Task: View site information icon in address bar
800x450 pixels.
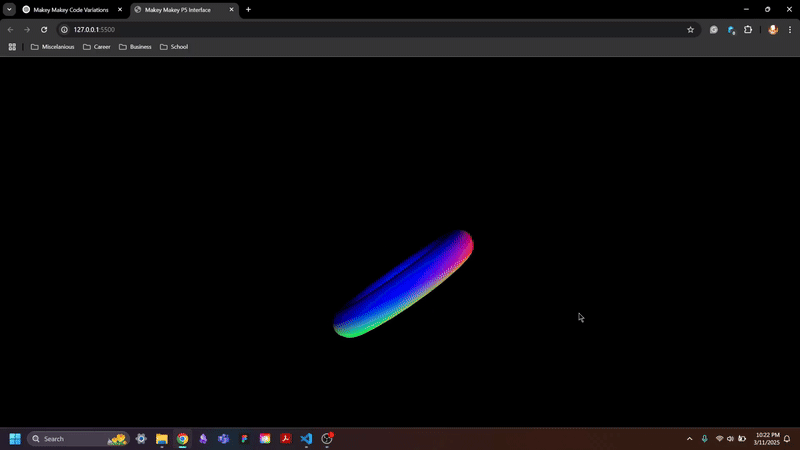Action: click(64, 30)
